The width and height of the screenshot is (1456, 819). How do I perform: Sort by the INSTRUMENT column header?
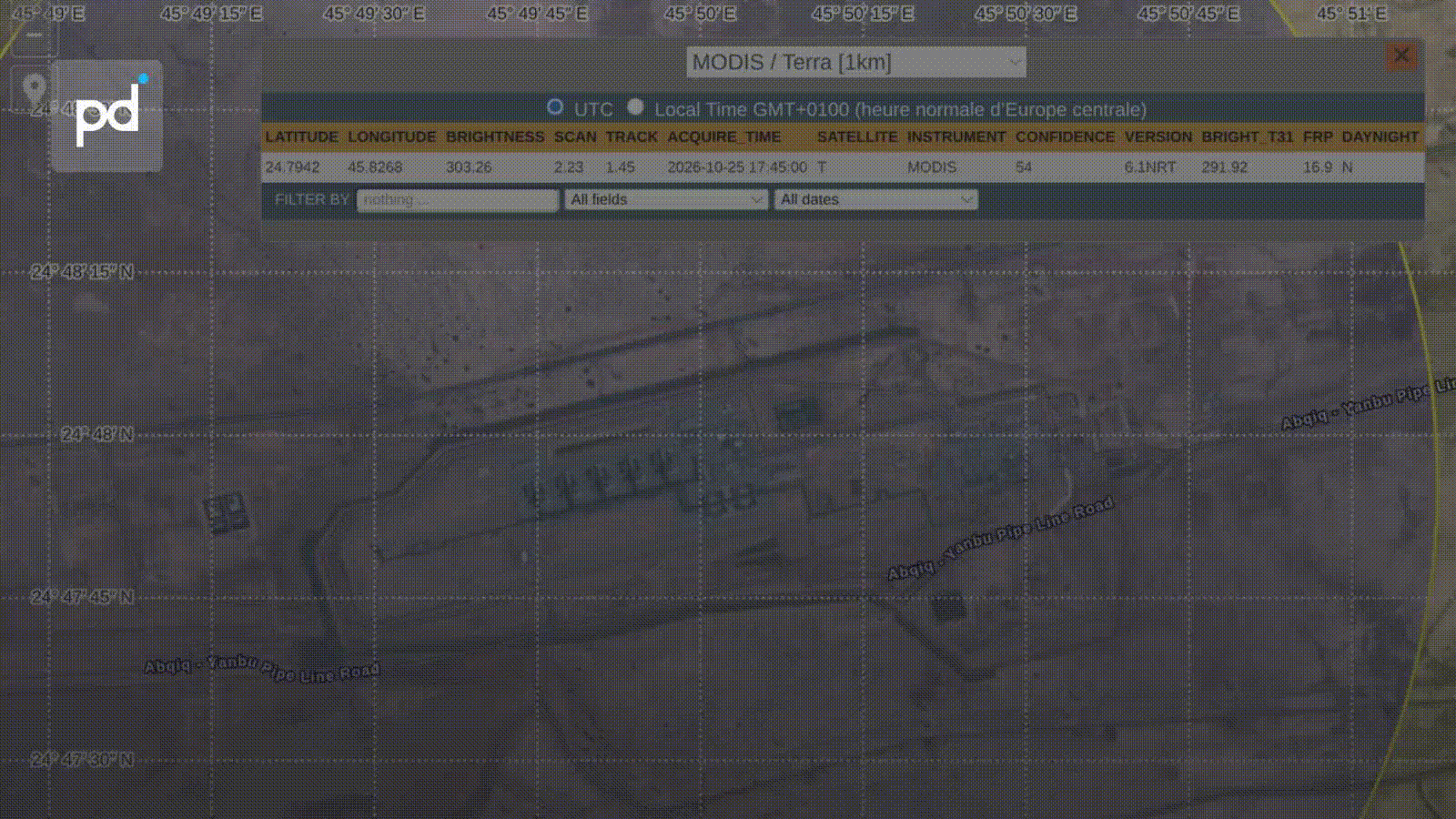[956, 136]
